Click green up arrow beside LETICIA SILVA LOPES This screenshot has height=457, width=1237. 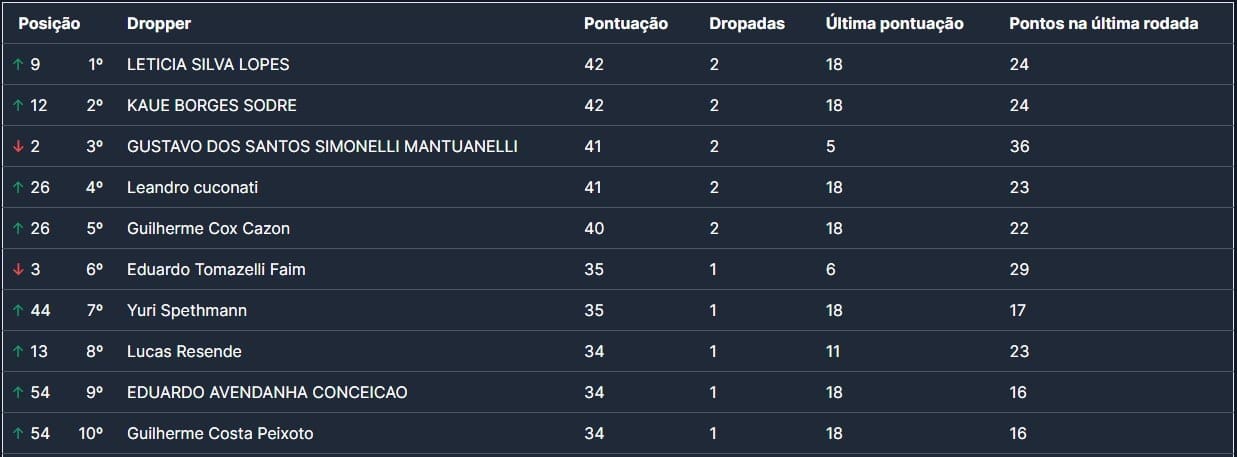(x=17, y=64)
